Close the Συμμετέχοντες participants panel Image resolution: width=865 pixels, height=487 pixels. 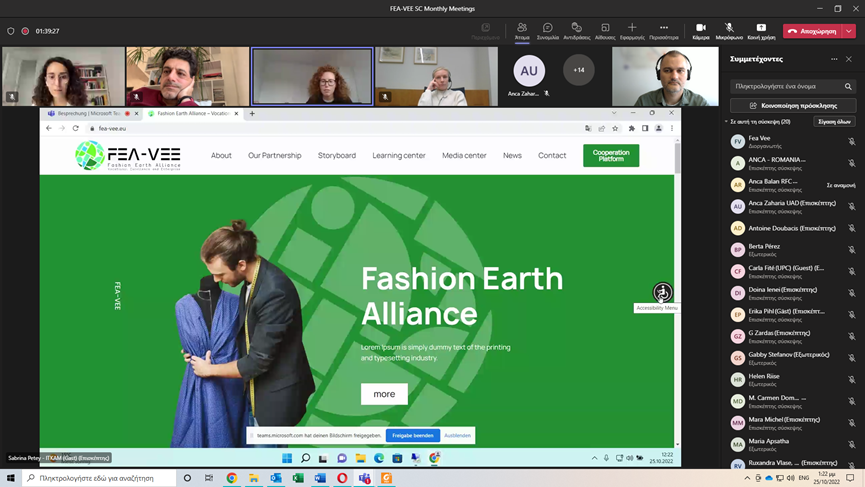(848, 59)
